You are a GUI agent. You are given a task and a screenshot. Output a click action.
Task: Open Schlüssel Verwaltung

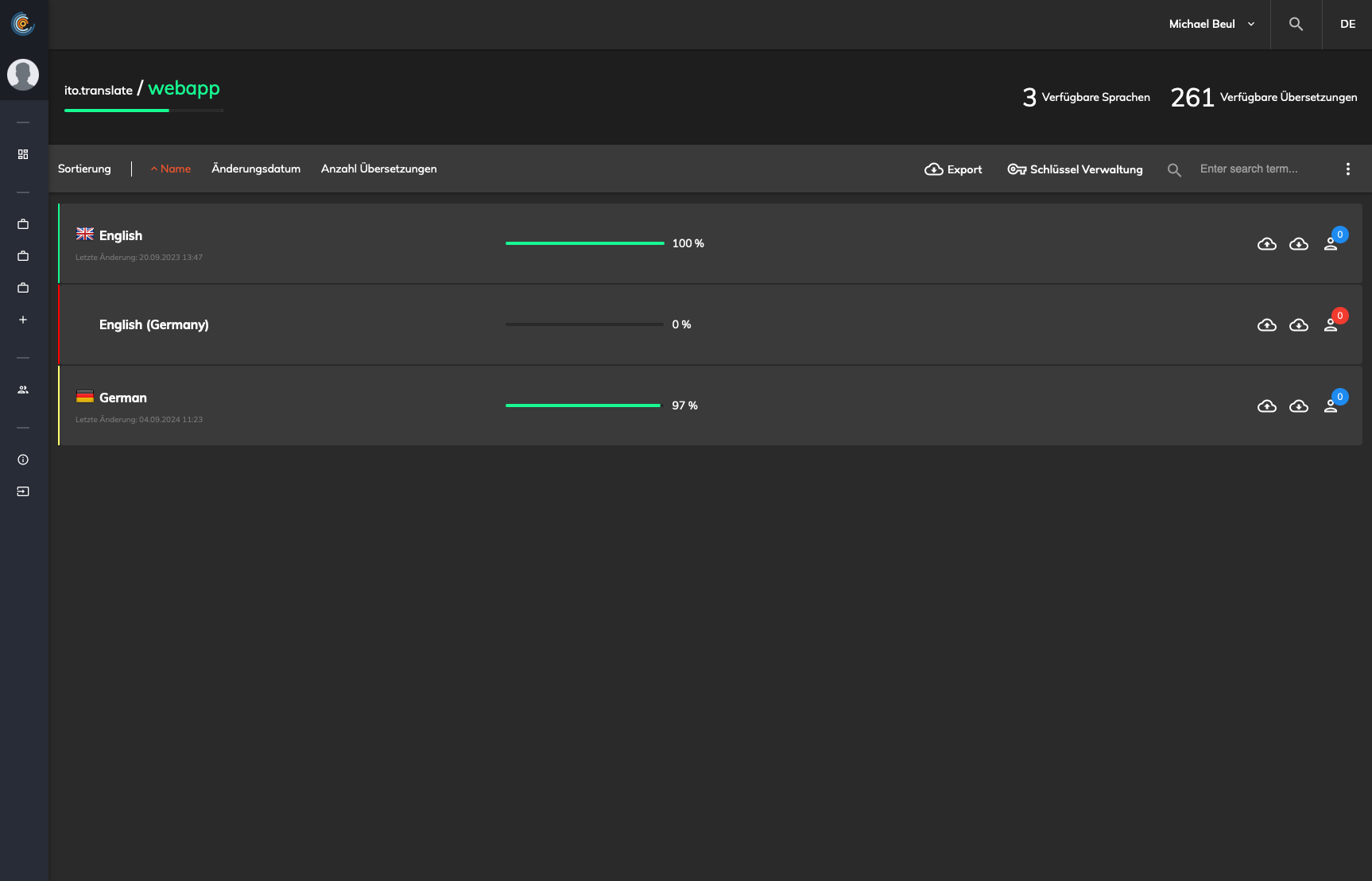(1075, 169)
